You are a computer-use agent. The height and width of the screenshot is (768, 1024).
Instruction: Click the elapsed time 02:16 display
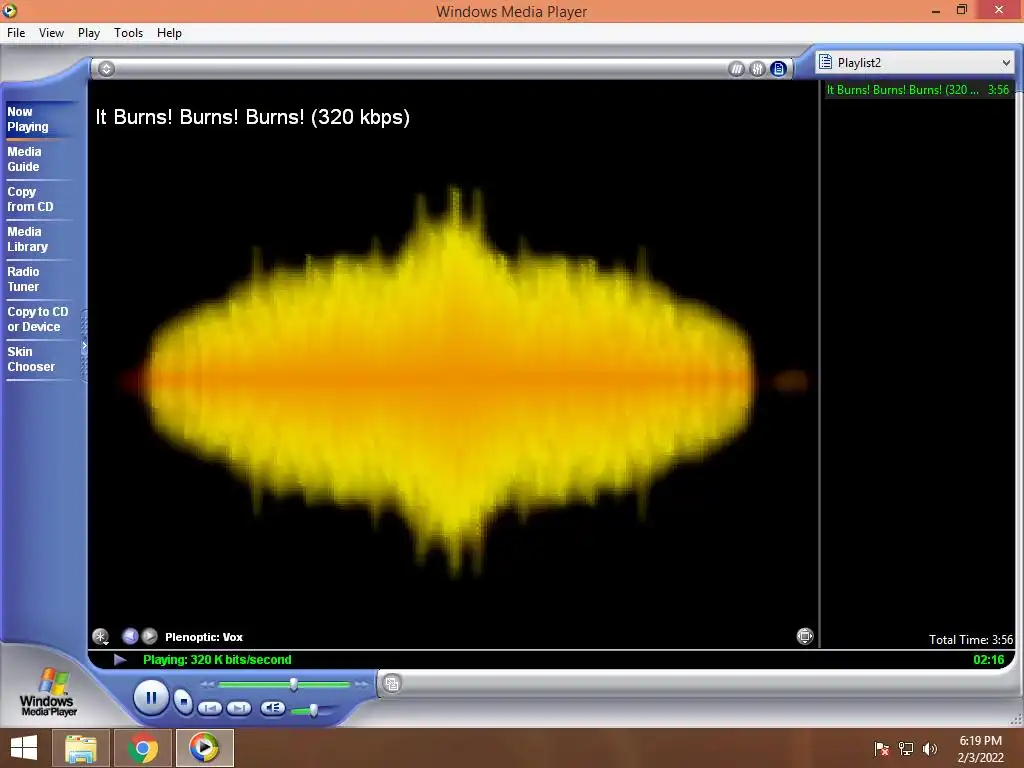989,660
